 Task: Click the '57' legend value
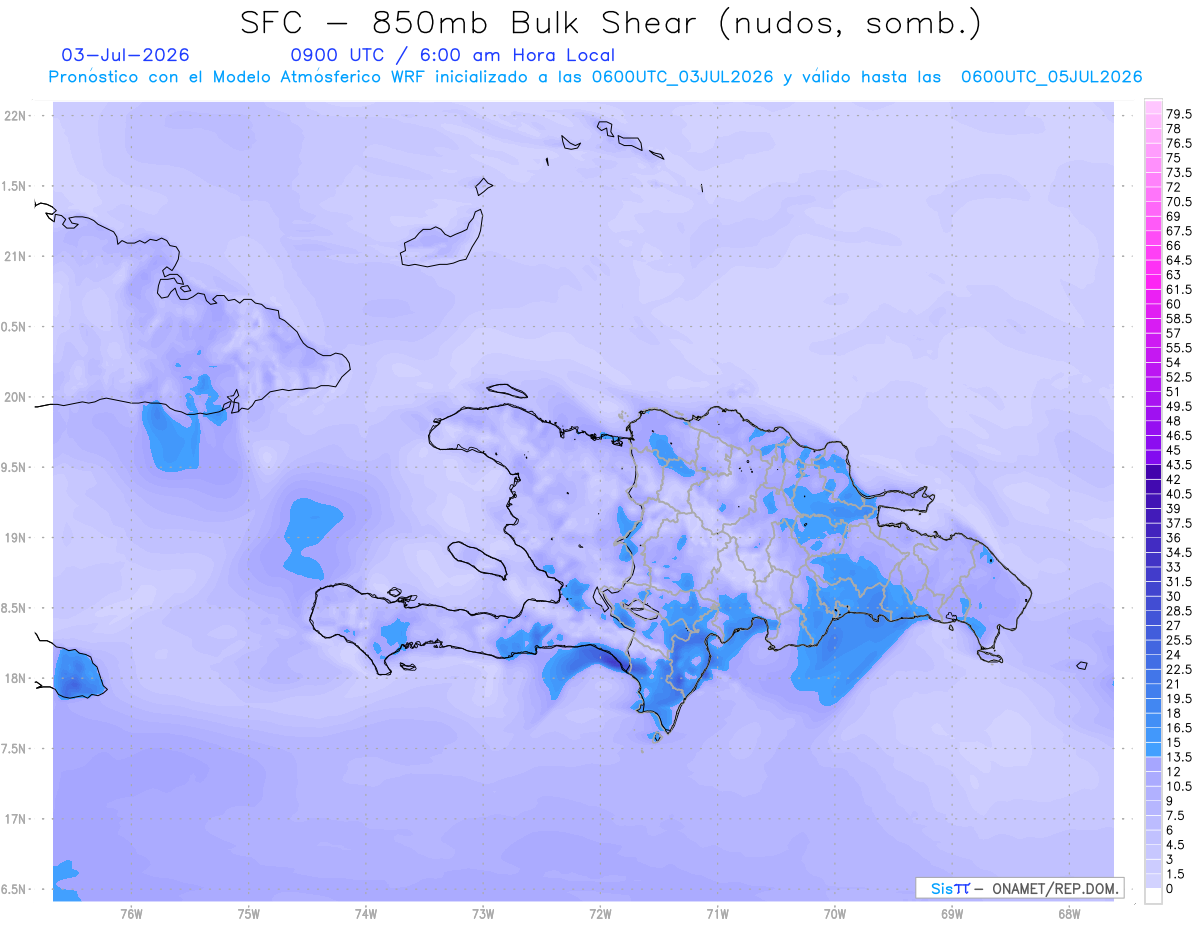pyautogui.click(x=1174, y=333)
